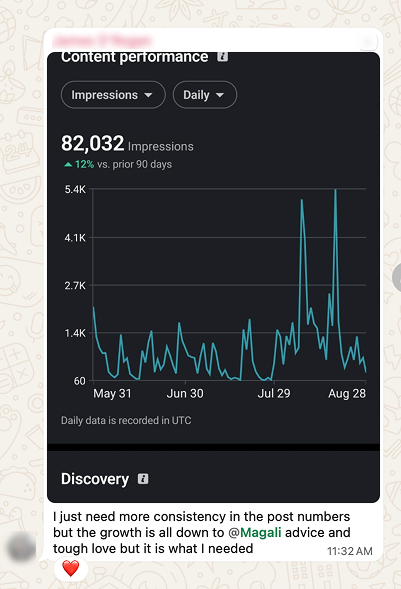The image size is (401, 589).
Task: Click the forward button beside message
Action: pyautogui.click(x=397, y=277)
